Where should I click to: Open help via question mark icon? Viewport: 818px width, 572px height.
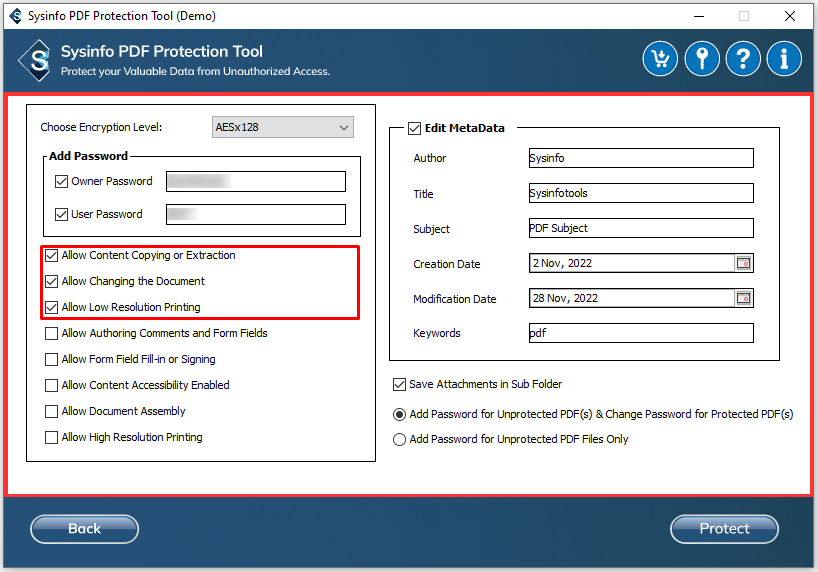(743, 58)
